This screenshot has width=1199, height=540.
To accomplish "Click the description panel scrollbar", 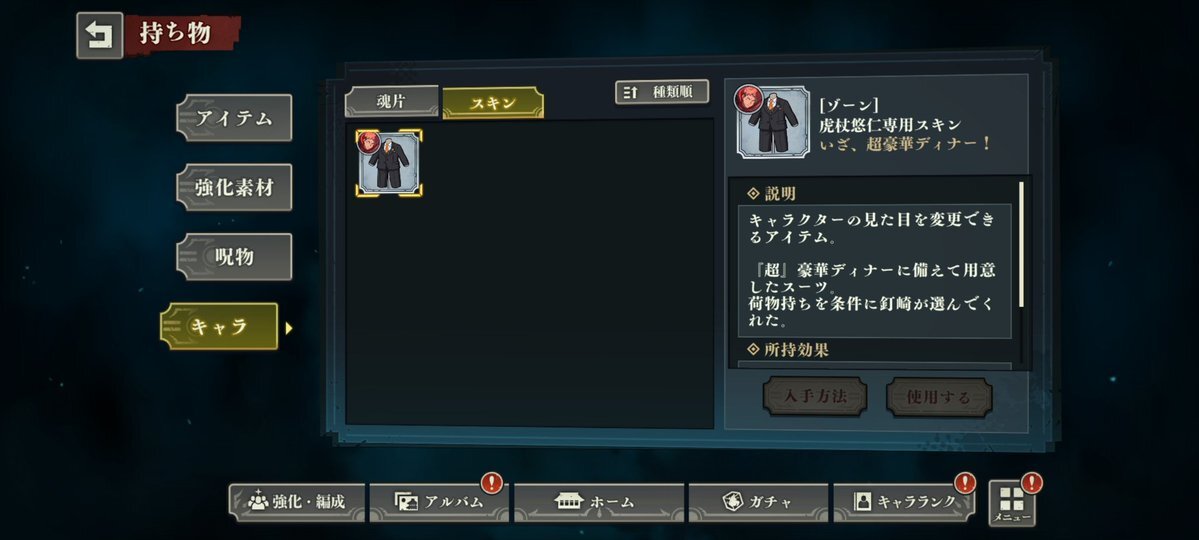I will pos(1021,245).
